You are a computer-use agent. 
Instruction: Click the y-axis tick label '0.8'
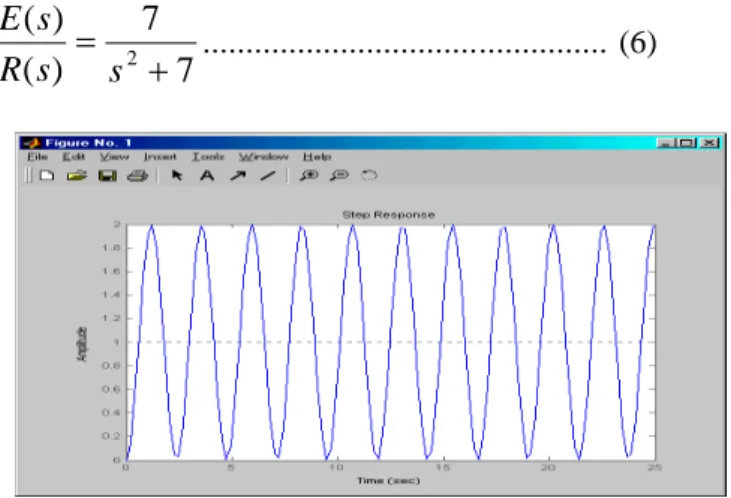(x=112, y=366)
